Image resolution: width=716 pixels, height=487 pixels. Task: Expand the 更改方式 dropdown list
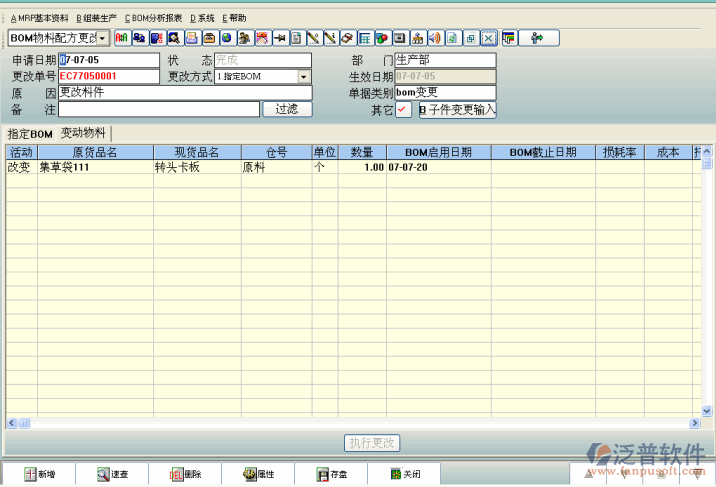click(305, 76)
